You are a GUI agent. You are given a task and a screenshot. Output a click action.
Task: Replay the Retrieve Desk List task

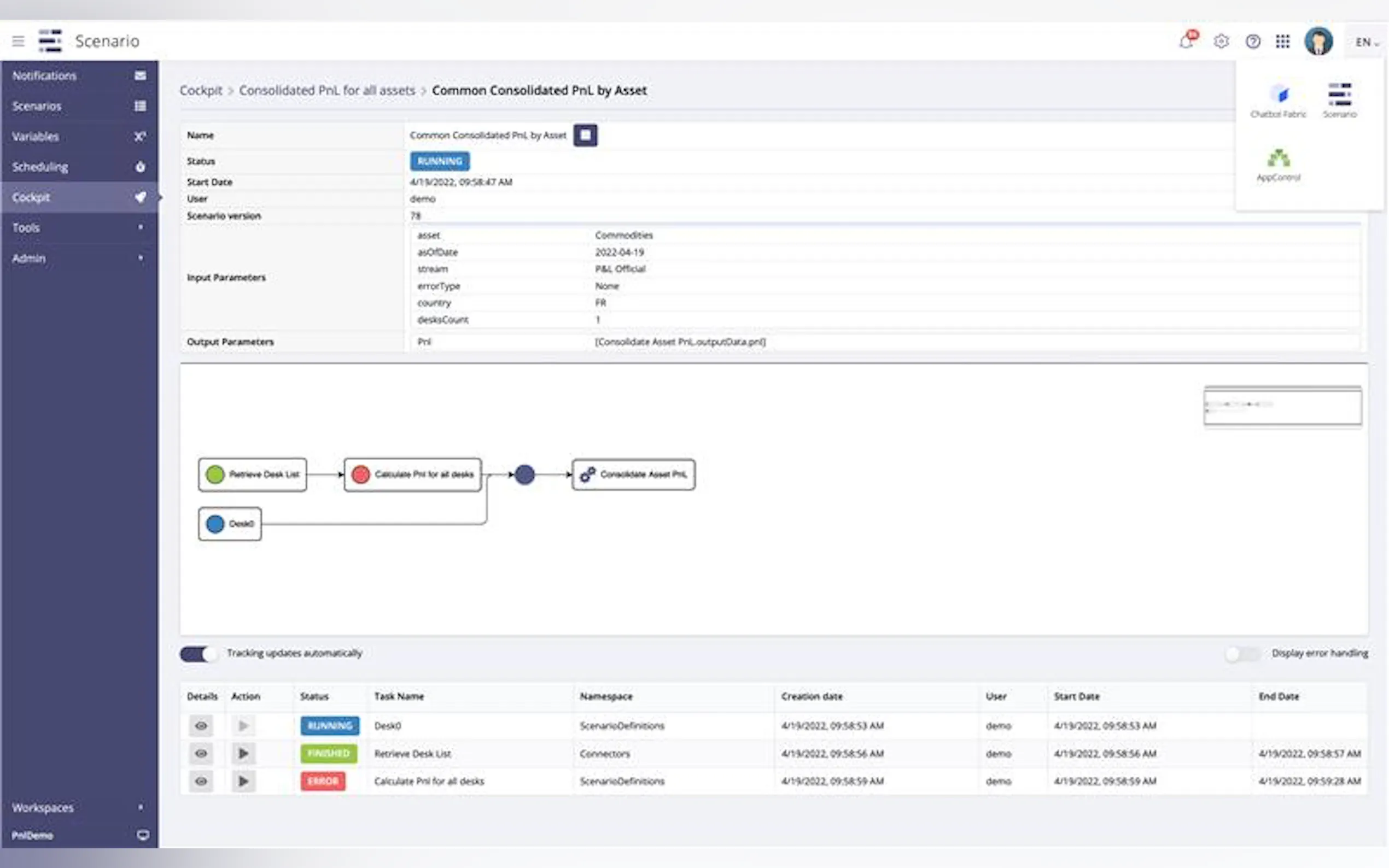[243, 753]
